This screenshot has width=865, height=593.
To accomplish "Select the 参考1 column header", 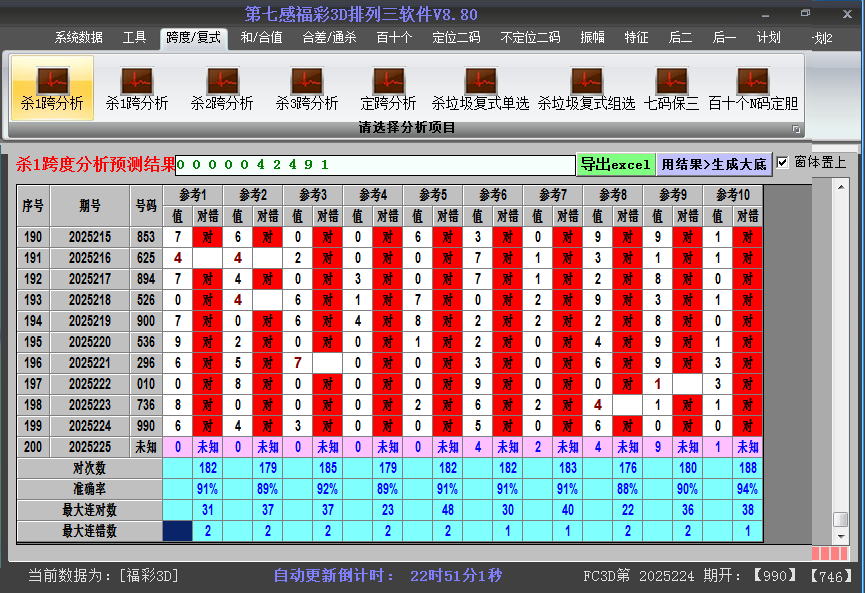I will point(193,194).
